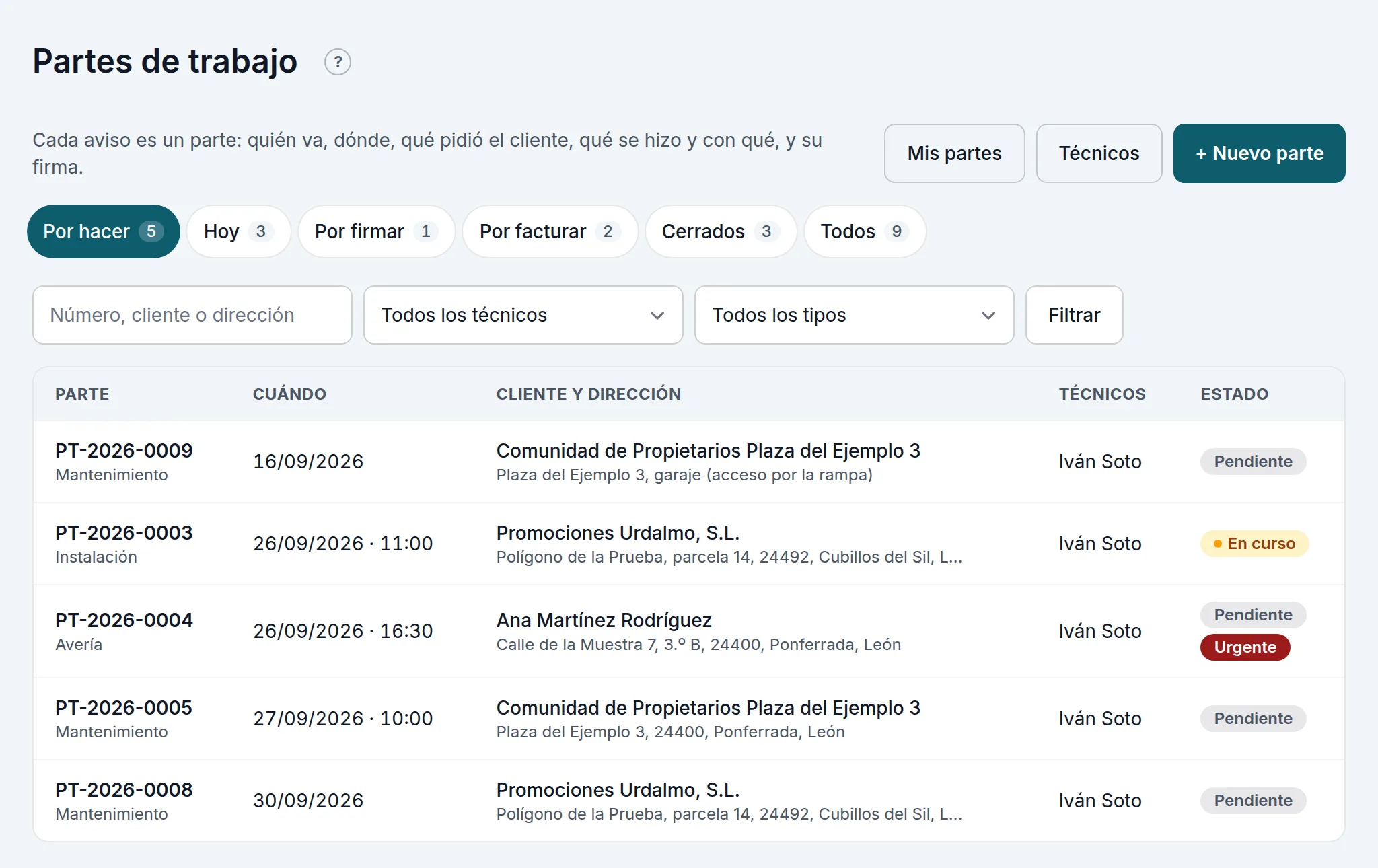
Task: Switch to the Hoy tab
Action: click(238, 231)
